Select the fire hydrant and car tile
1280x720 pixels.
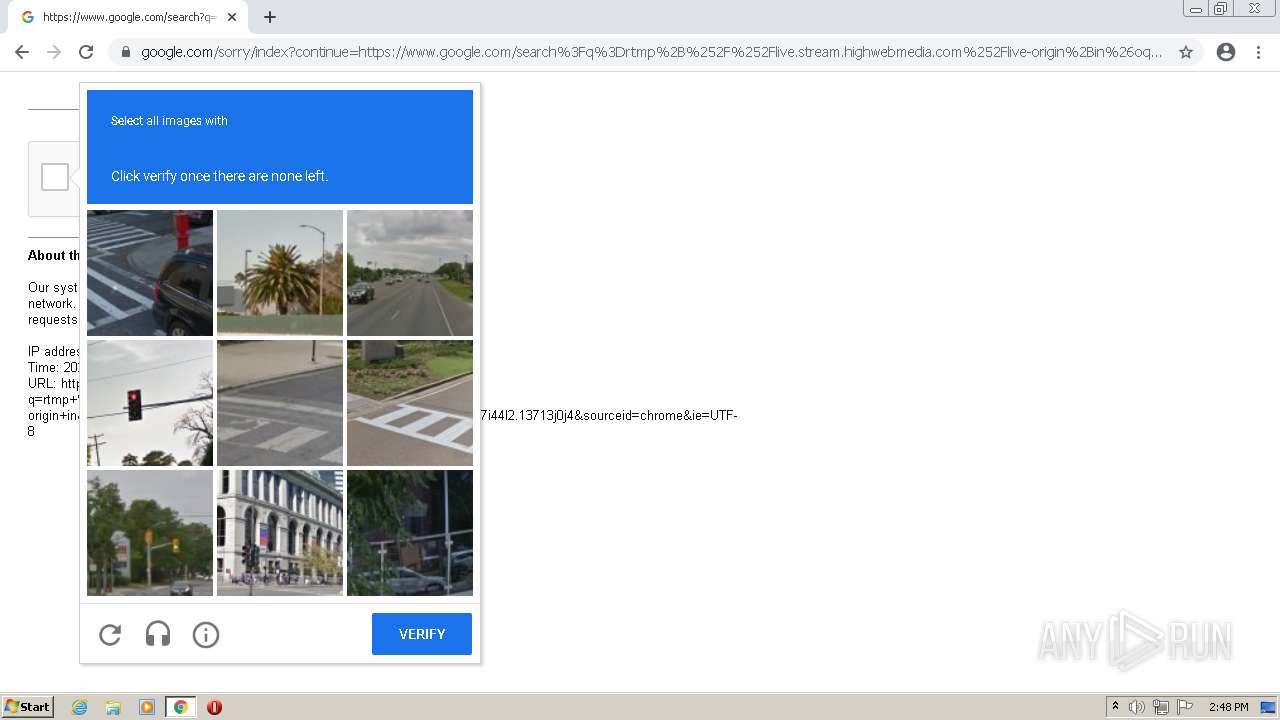(x=150, y=273)
